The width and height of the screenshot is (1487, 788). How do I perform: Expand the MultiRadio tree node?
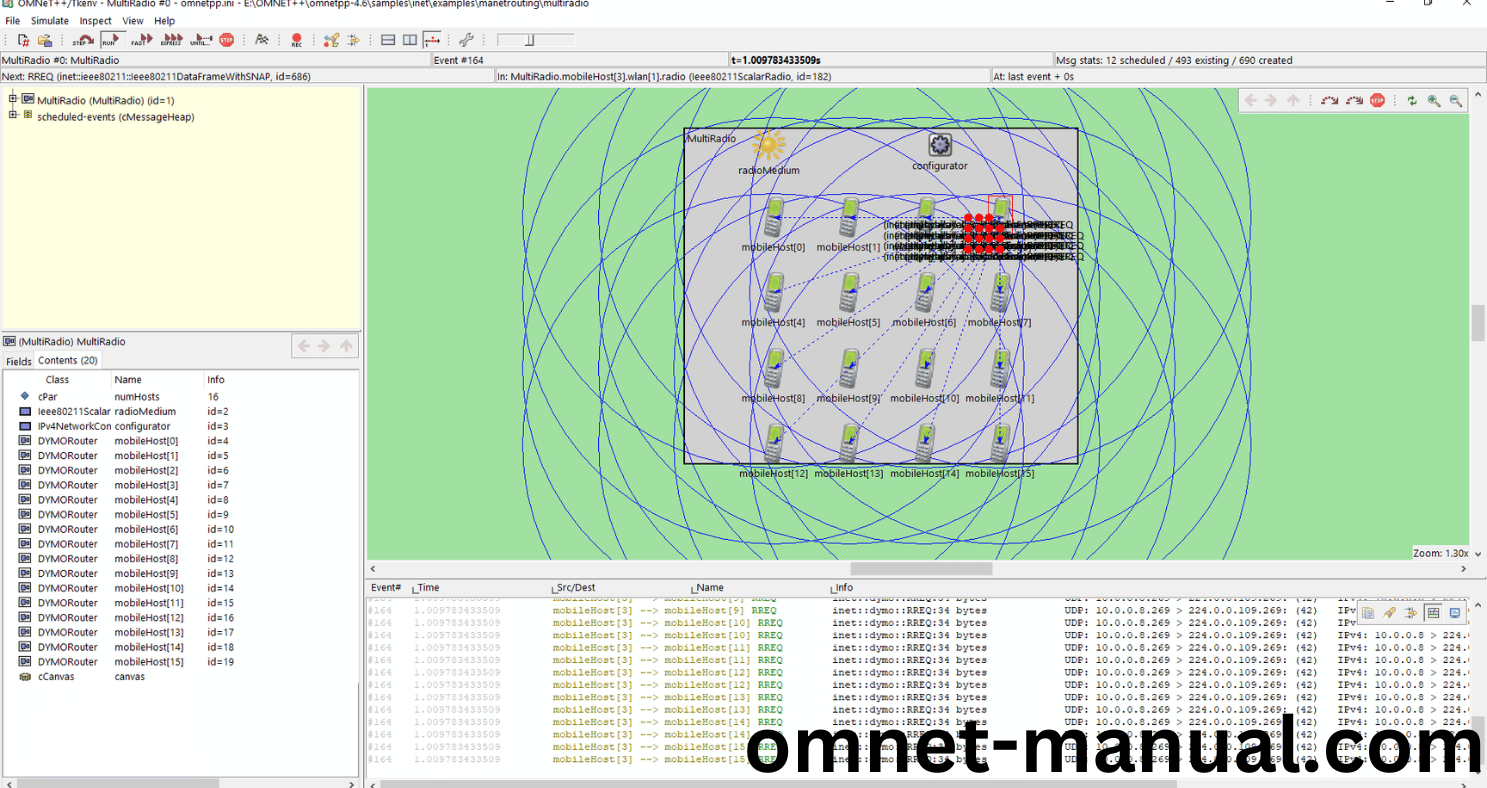[x=13, y=99]
